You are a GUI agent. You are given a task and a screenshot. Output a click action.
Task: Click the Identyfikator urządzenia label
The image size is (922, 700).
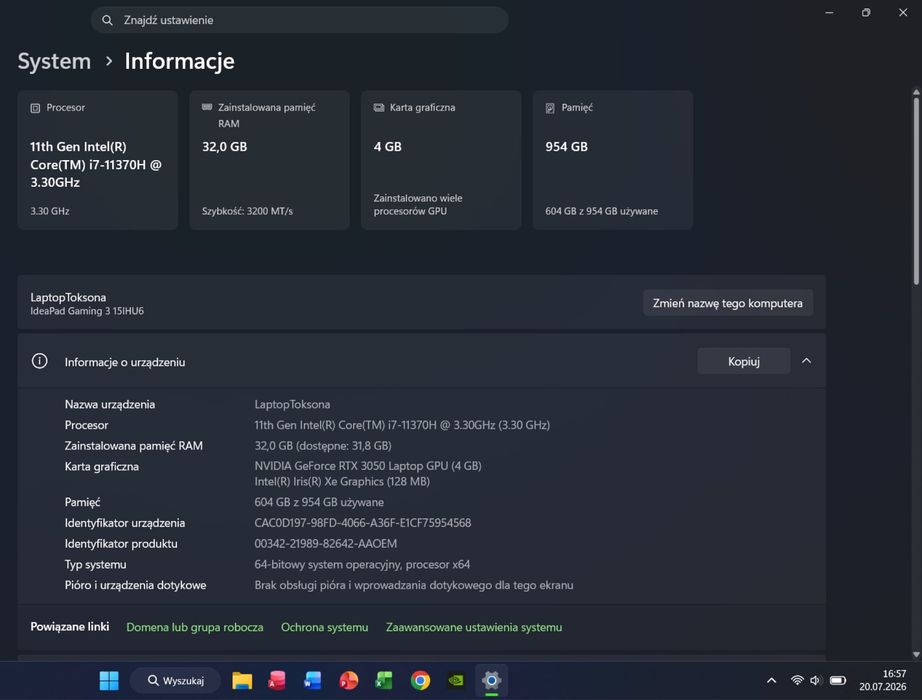point(125,523)
